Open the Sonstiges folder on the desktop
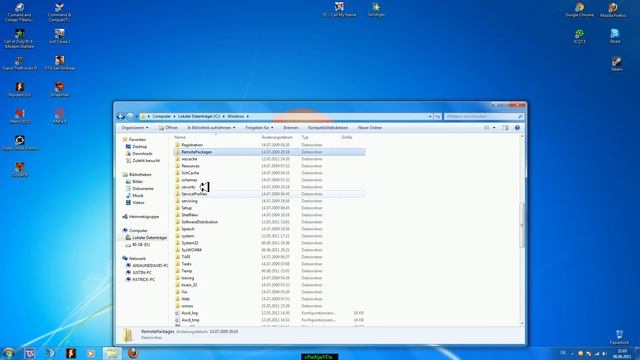Screen dimensions: 640x360 [x=376, y=10]
